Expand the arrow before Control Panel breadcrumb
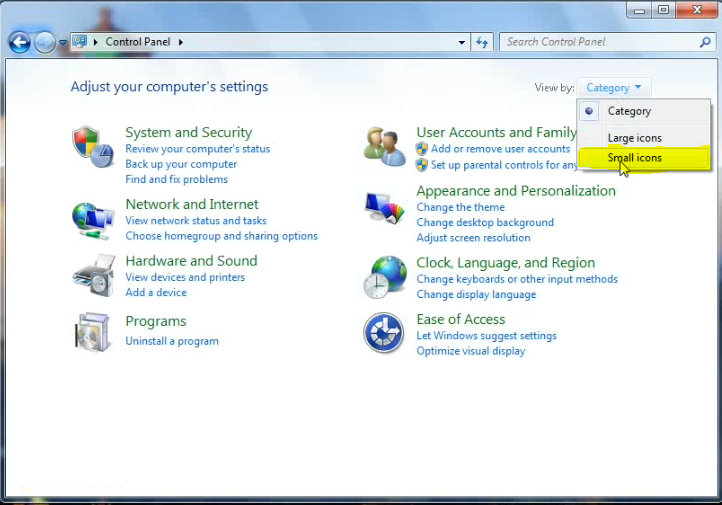The width and height of the screenshot is (722, 505). (x=95, y=42)
